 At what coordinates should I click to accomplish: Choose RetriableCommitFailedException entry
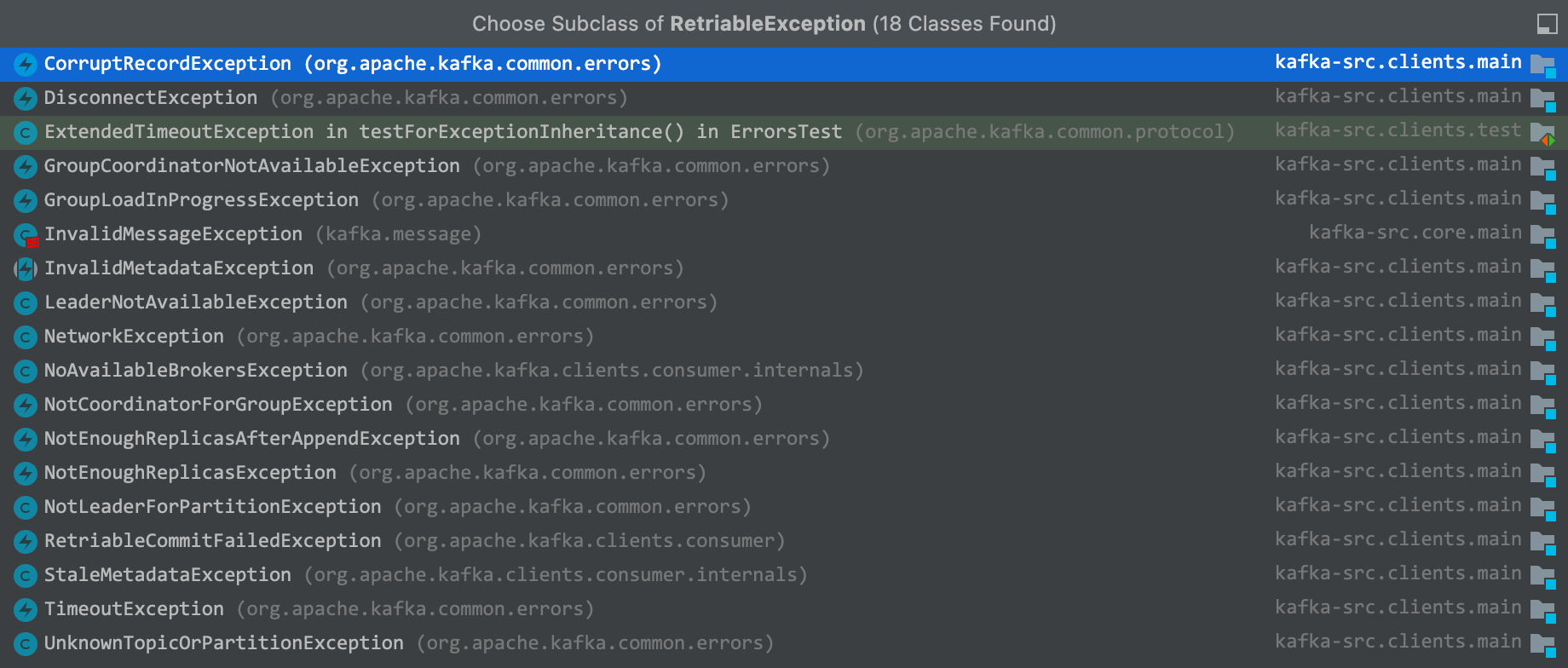tap(784, 541)
